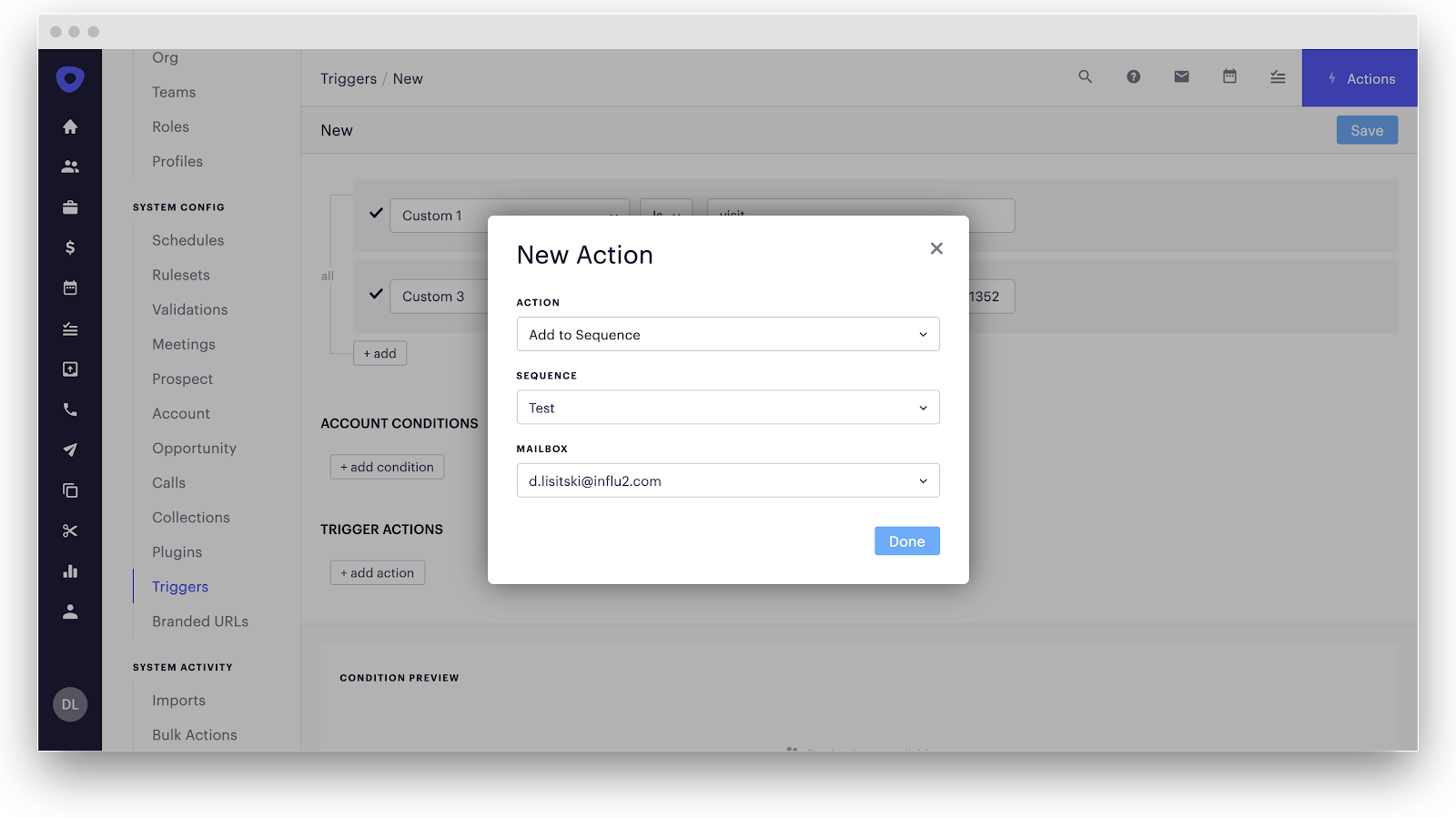Open the accounts briefcase icon
1456x818 pixels.
(70, 207)
